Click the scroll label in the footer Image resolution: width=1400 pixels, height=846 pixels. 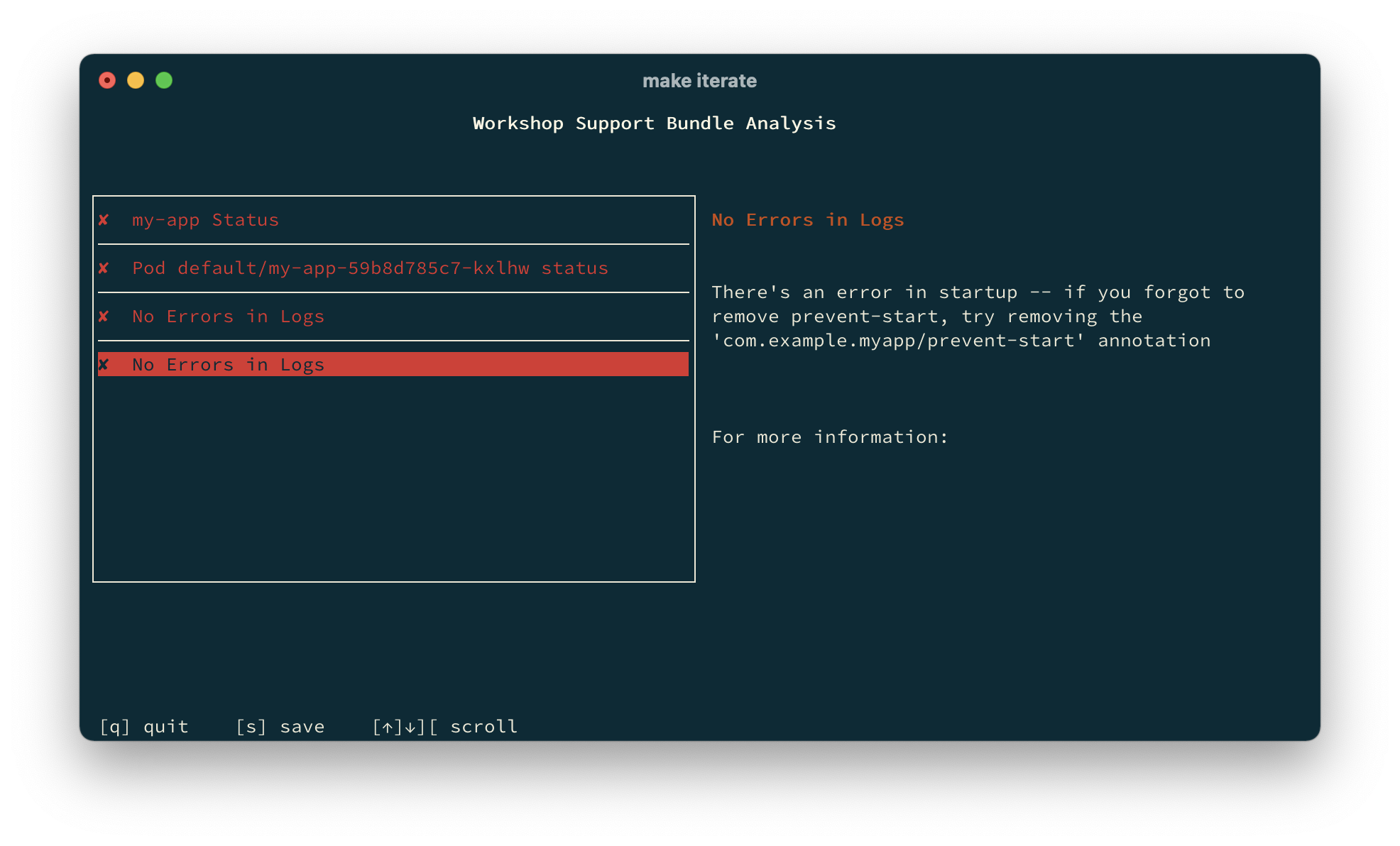coord(483,726)
